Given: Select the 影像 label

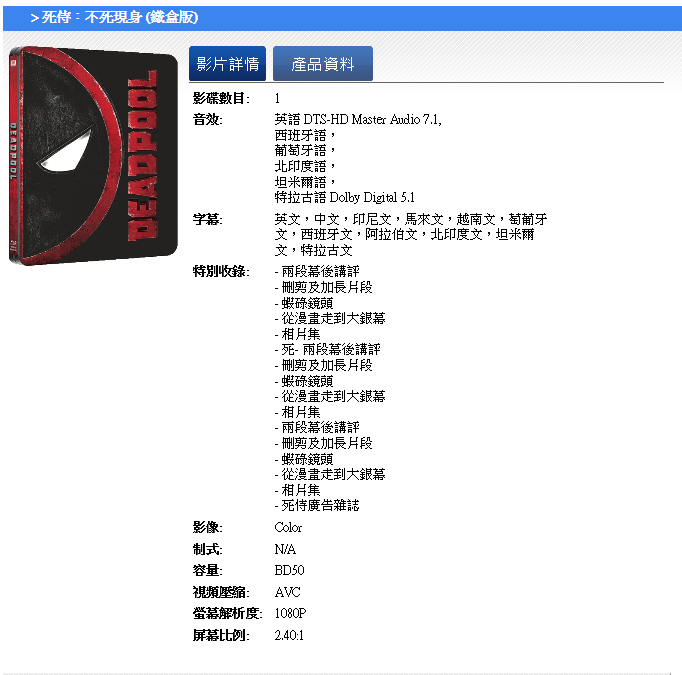Looking at the screenshot, I should pyautogui.click(x=207, y=528).
